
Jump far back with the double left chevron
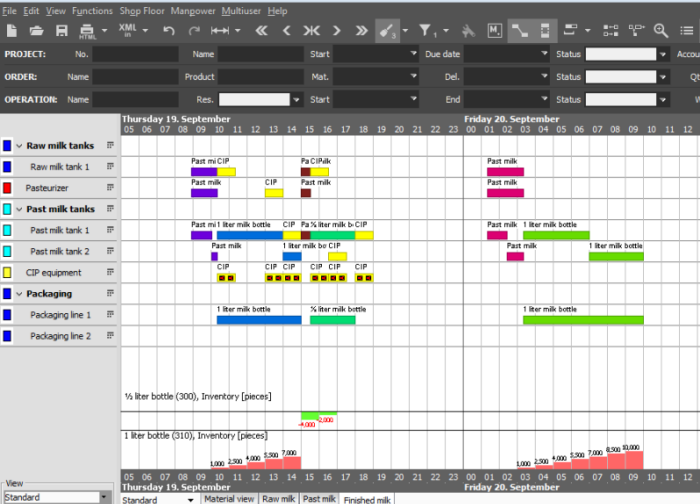tap(261, 31)
